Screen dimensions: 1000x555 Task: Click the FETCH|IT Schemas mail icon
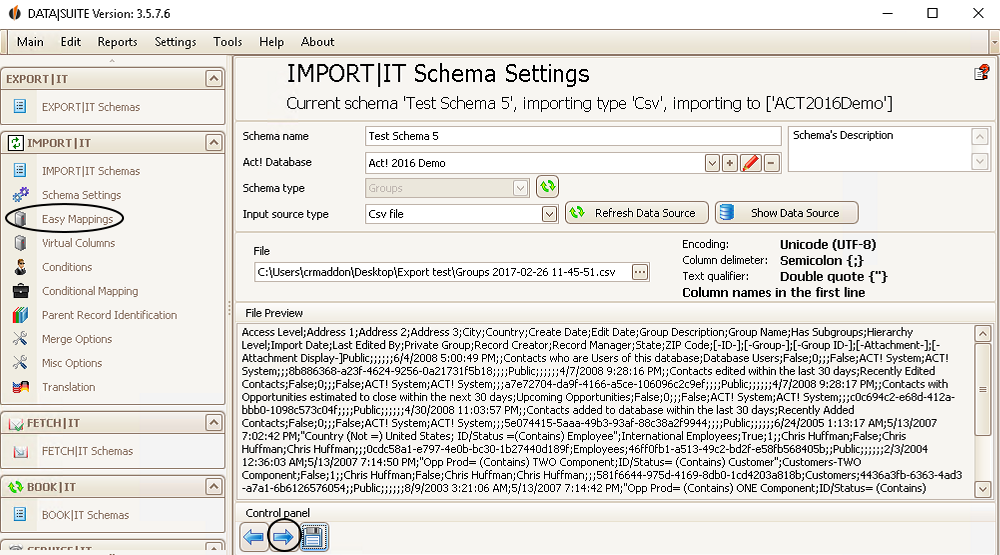coord(20,451)
